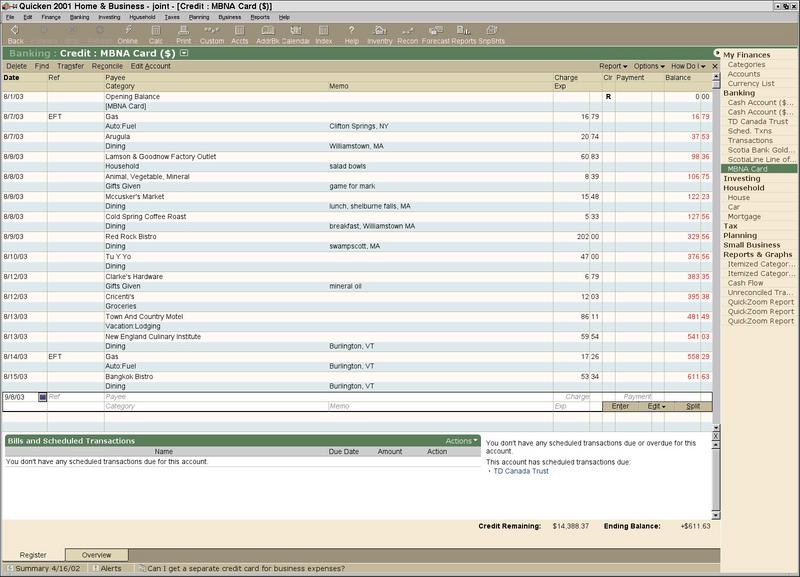Screen dimensions: 800x577
Task: Open Mortgage under Household in sidebar
Action: tap(744, 217)
